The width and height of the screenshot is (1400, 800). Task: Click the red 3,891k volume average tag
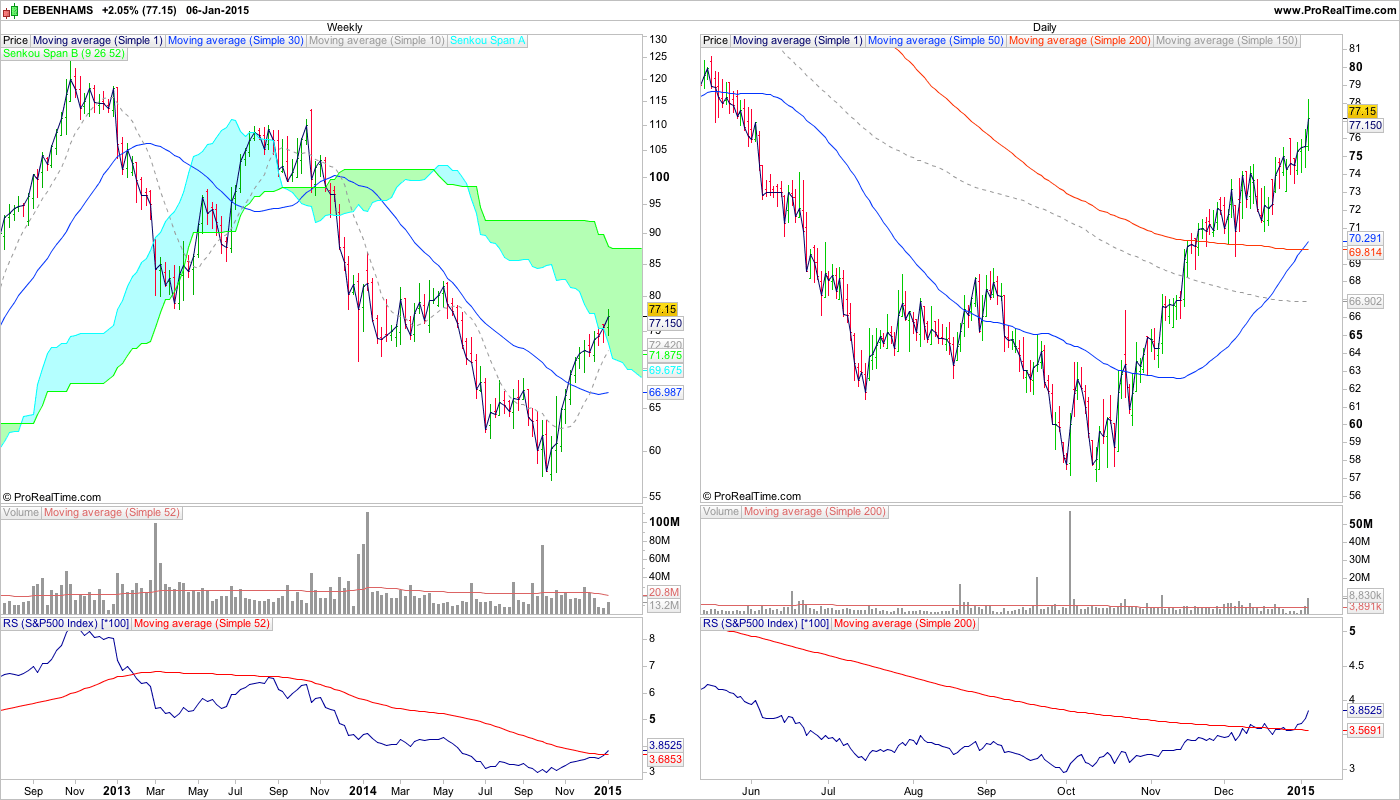pyautogui.click(x=1365, y=607)
